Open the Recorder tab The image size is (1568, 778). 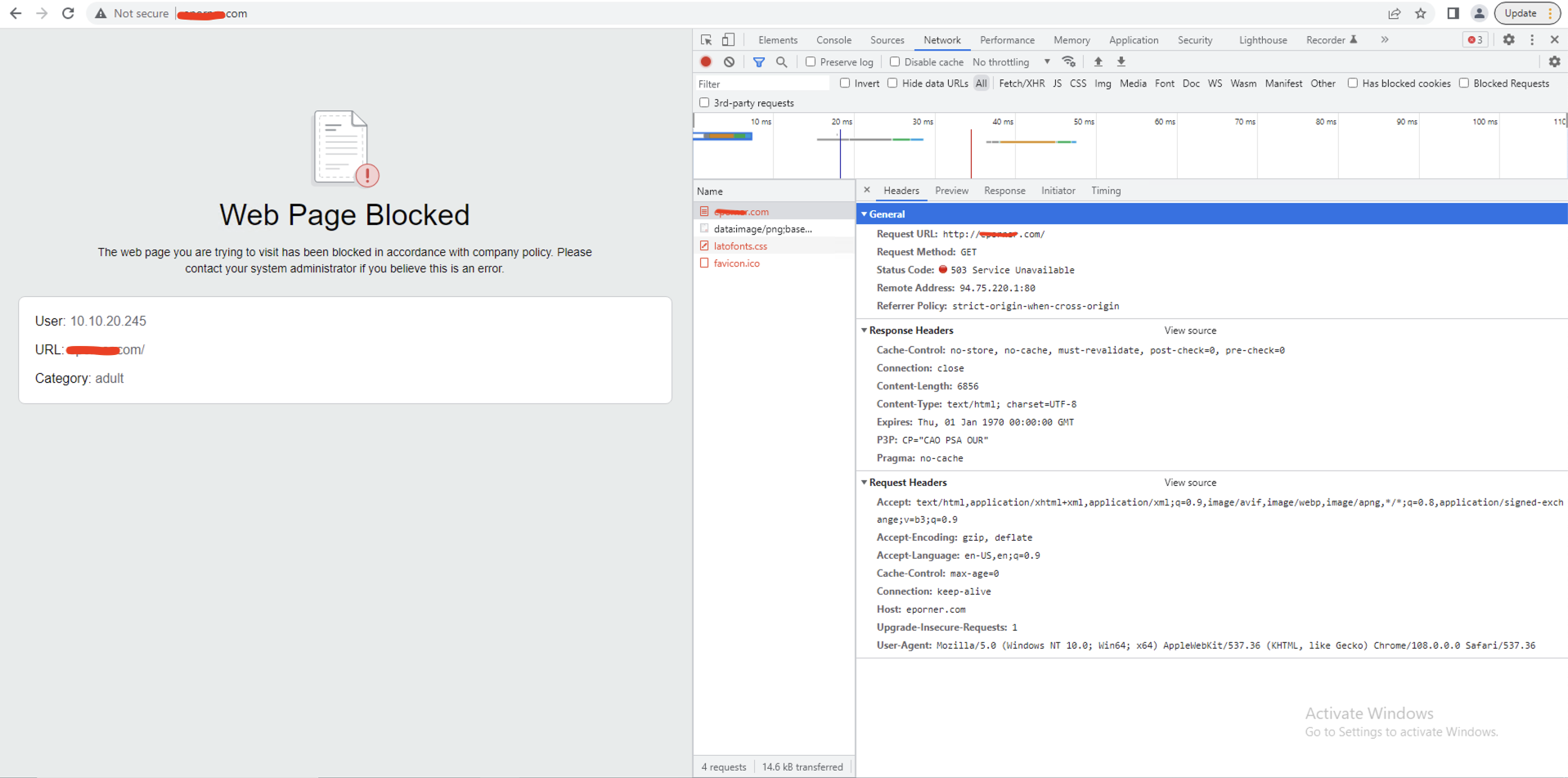(1331, 40)
